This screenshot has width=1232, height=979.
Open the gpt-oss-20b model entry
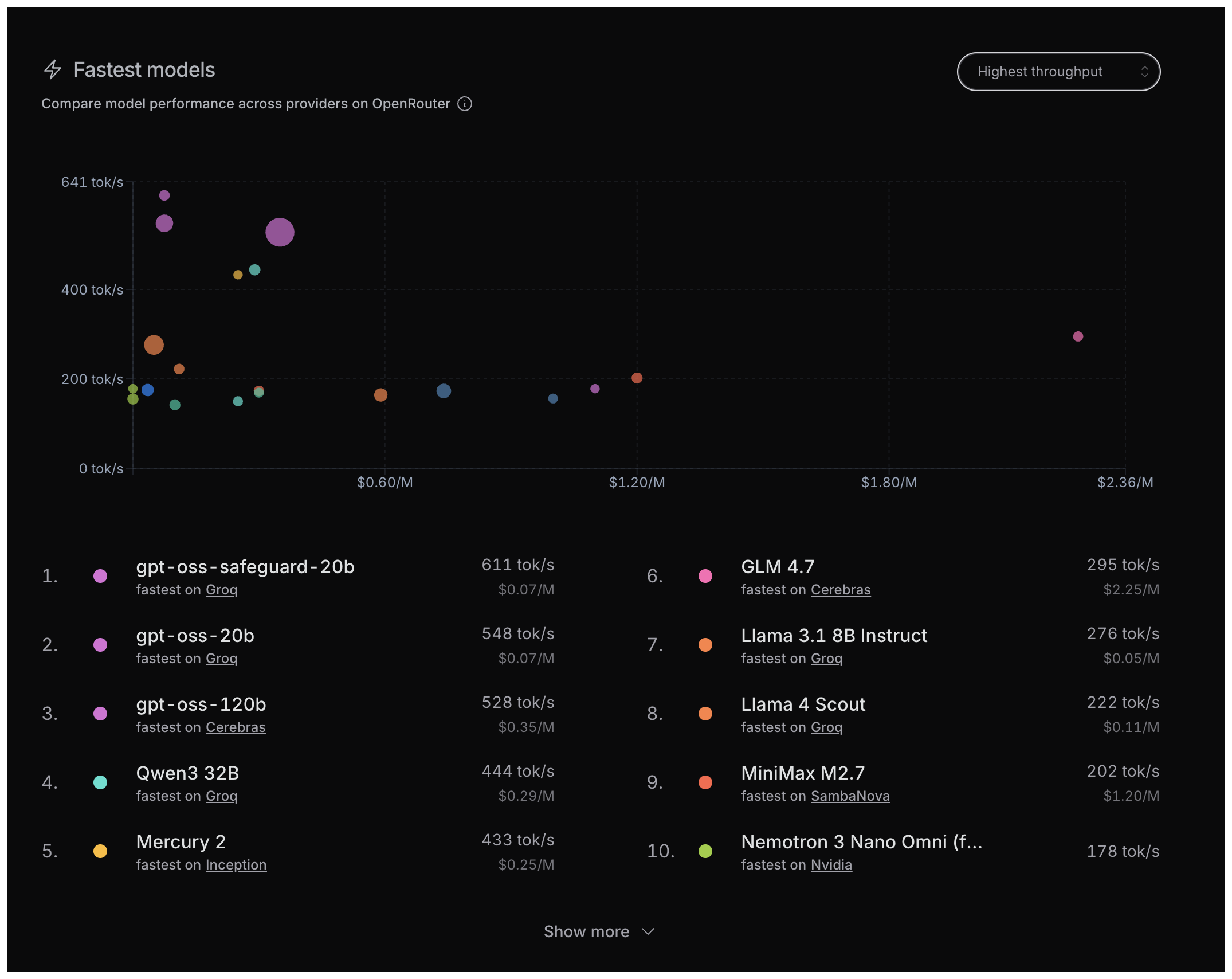point(195,636)
